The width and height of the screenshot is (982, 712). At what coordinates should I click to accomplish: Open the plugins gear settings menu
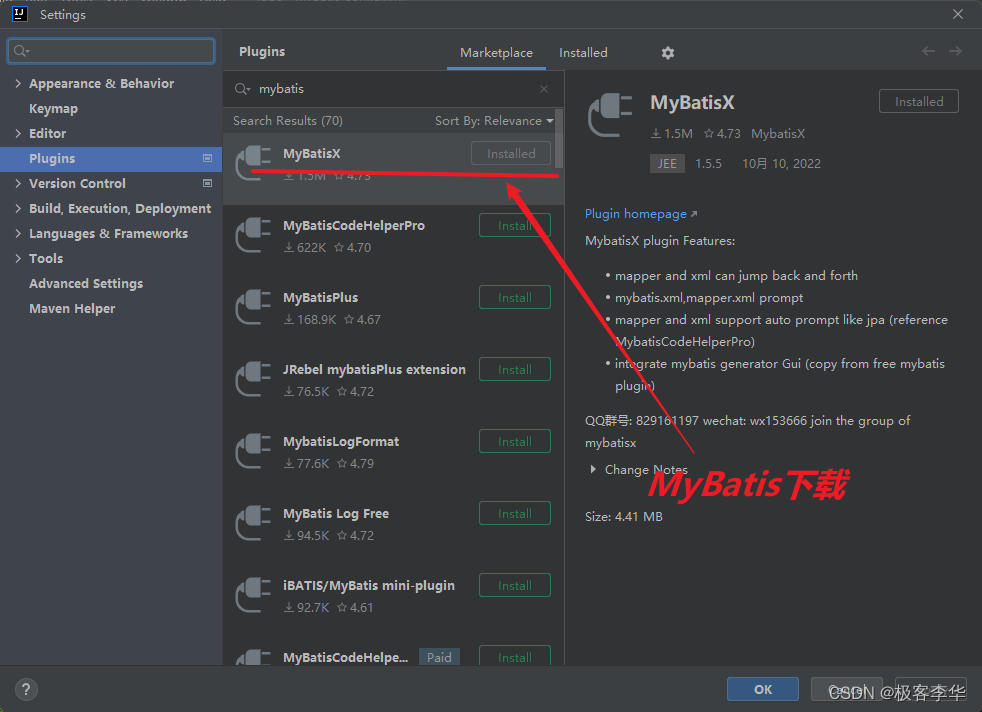coord(668,53)
